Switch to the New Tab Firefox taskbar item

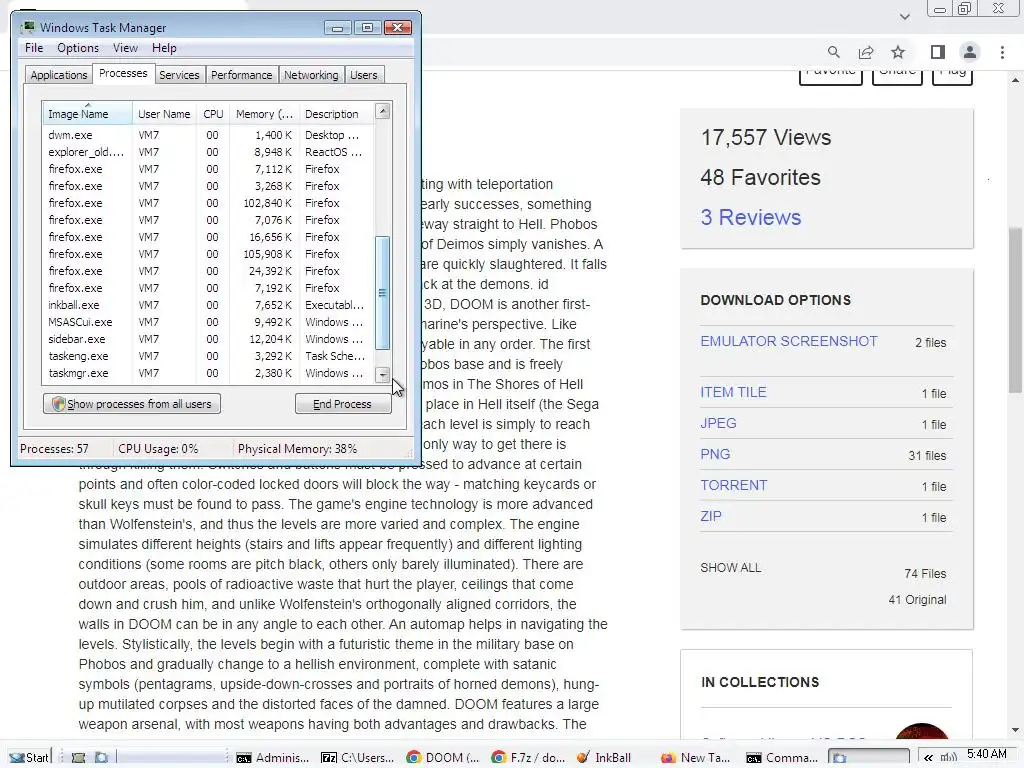coord(696,758)
